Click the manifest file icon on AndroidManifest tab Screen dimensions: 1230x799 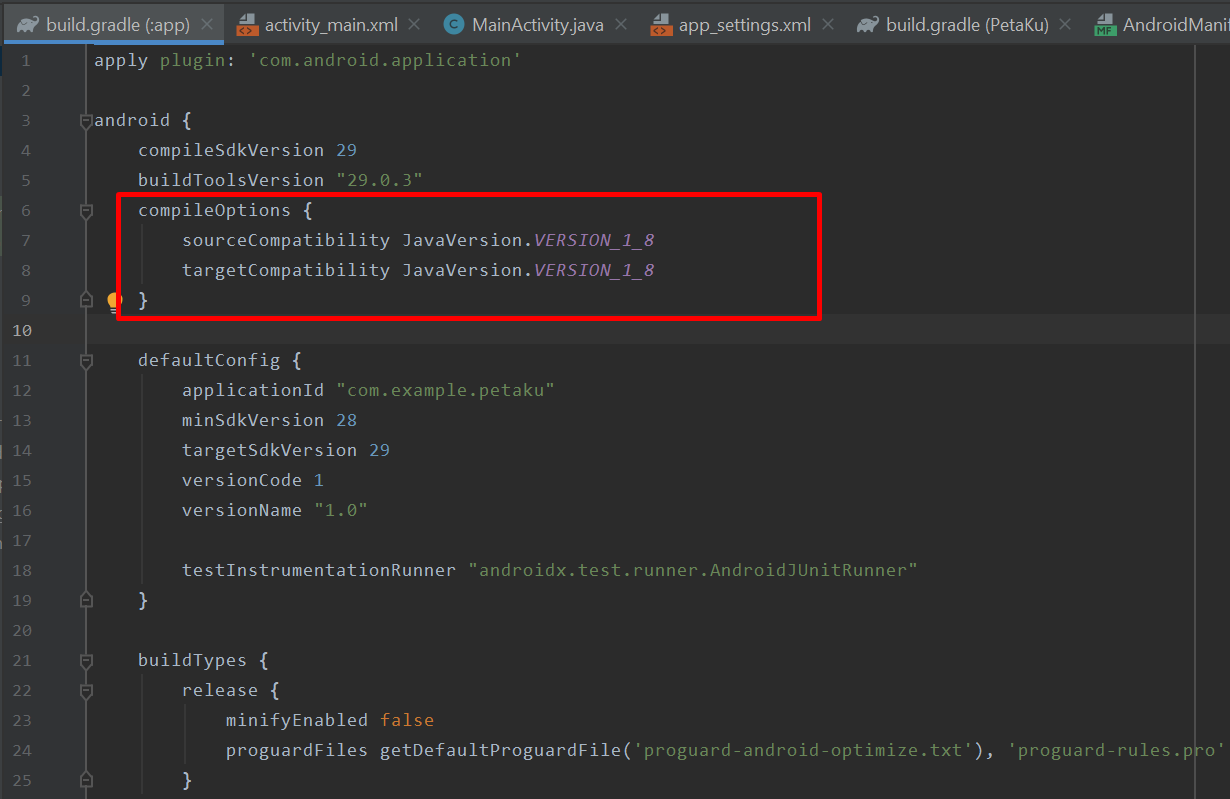coord(1105,25)
